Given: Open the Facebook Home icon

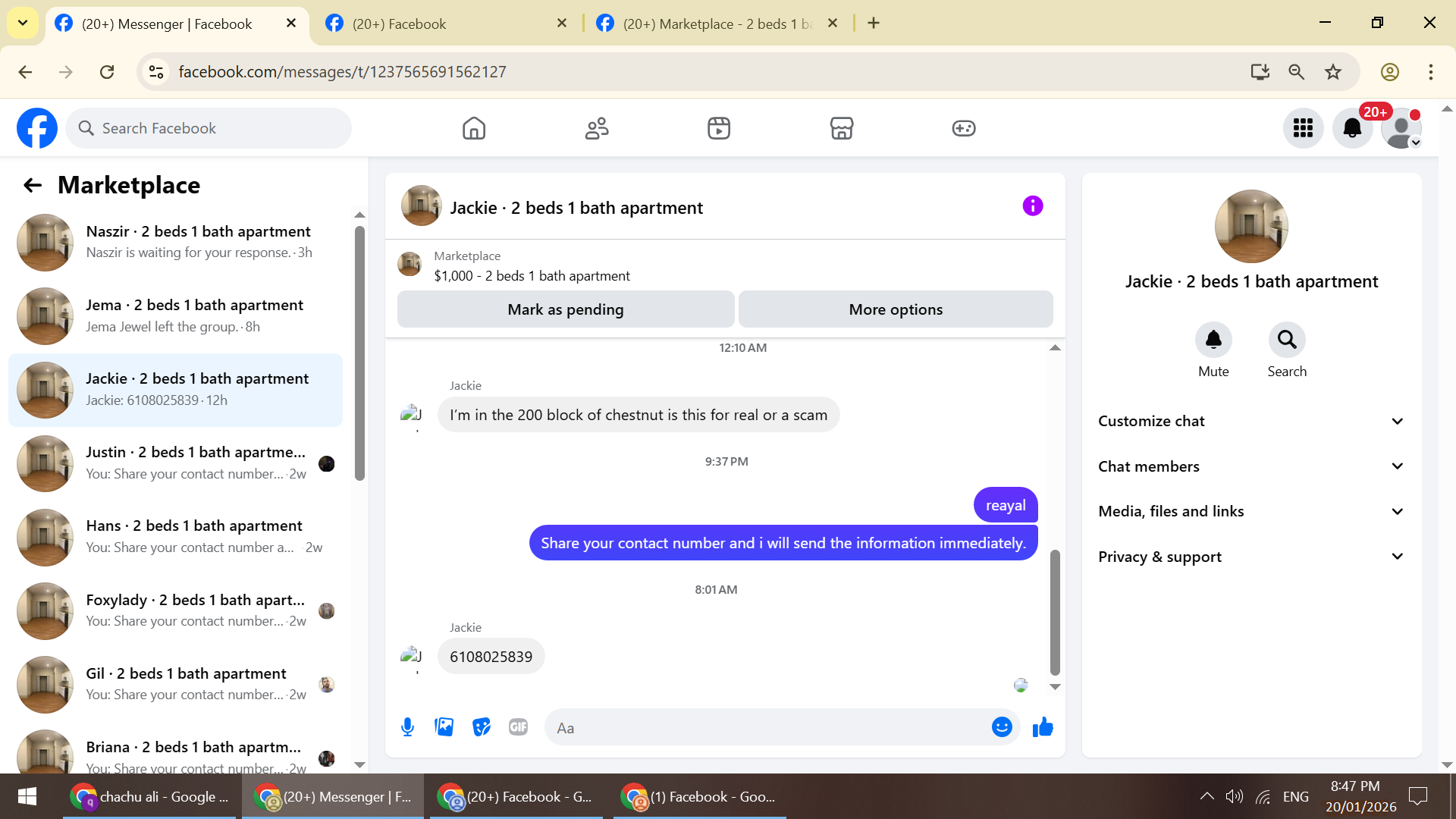Looking at the screenshot, I should [x=474, y=128].
